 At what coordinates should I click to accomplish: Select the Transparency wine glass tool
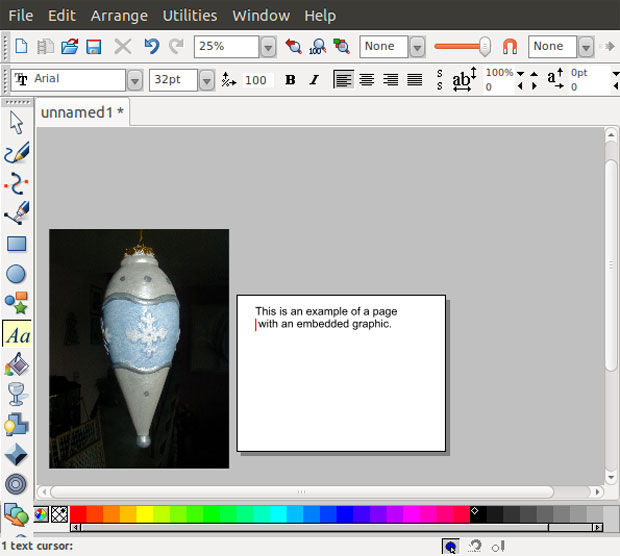click(17, 394)
